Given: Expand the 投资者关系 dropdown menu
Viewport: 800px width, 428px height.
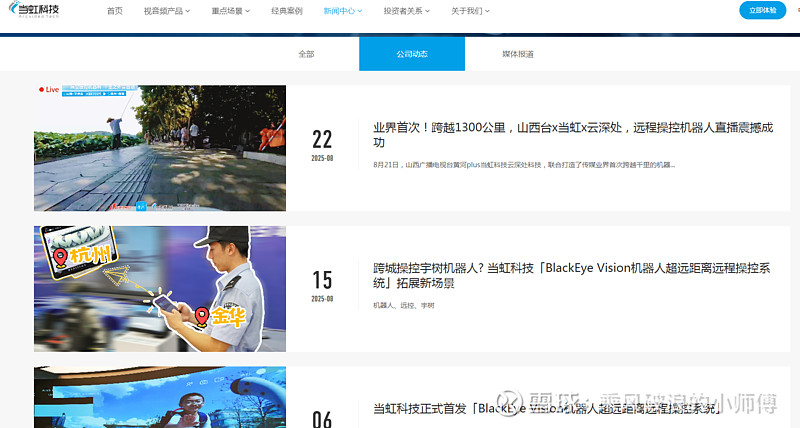Looking at the screenshot, I should tap(407, 11).
